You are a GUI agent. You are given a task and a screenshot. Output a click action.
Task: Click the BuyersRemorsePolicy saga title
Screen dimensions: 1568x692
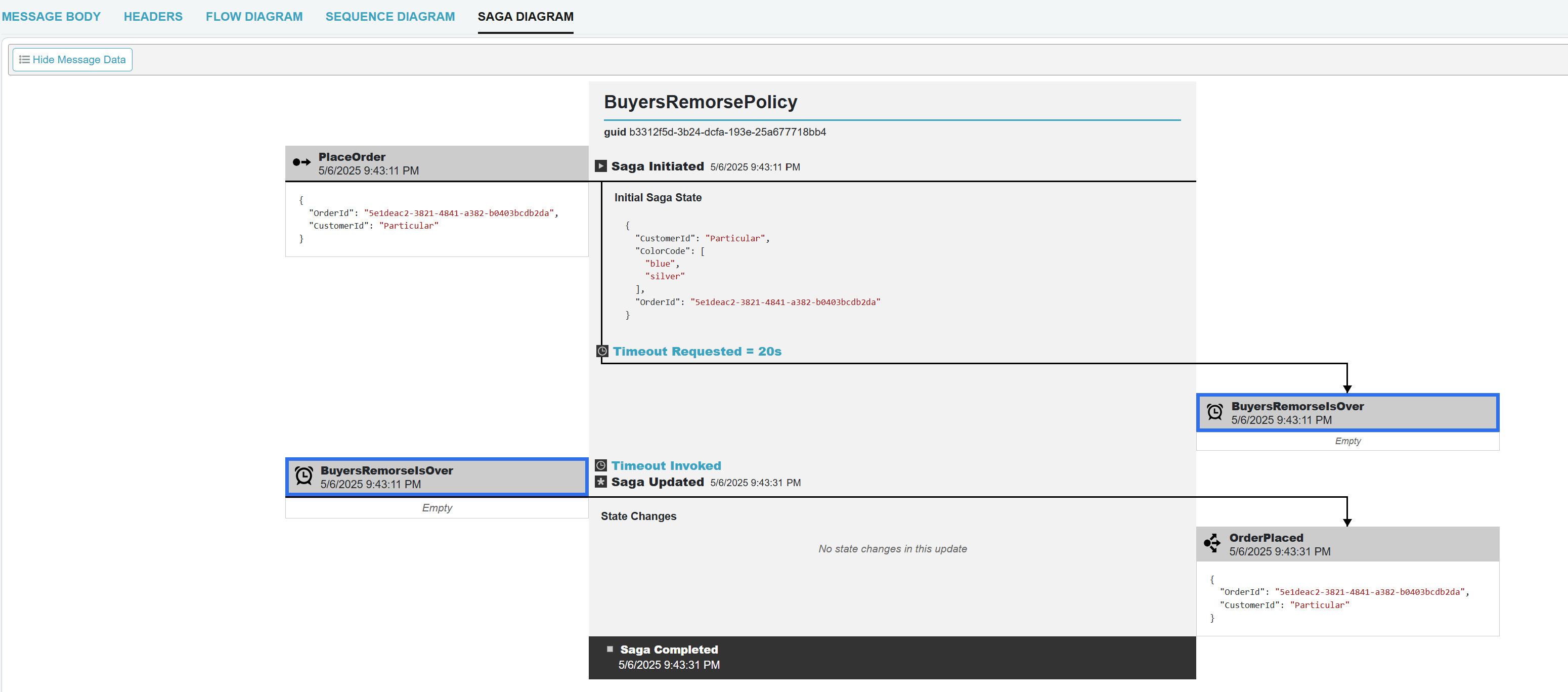pyautogui.click(x=700, y=102)
